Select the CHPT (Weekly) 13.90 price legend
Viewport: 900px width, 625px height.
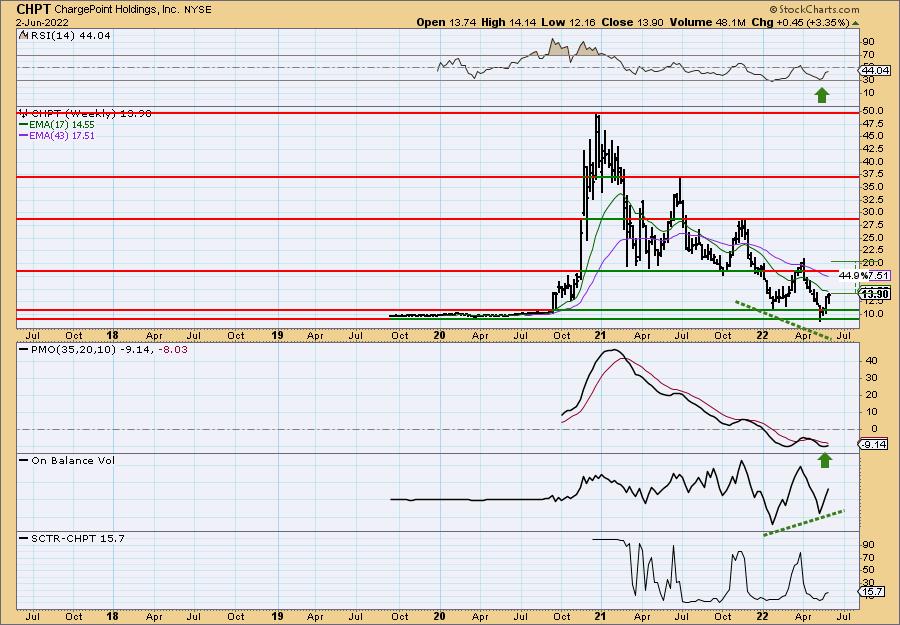(86, 114)
